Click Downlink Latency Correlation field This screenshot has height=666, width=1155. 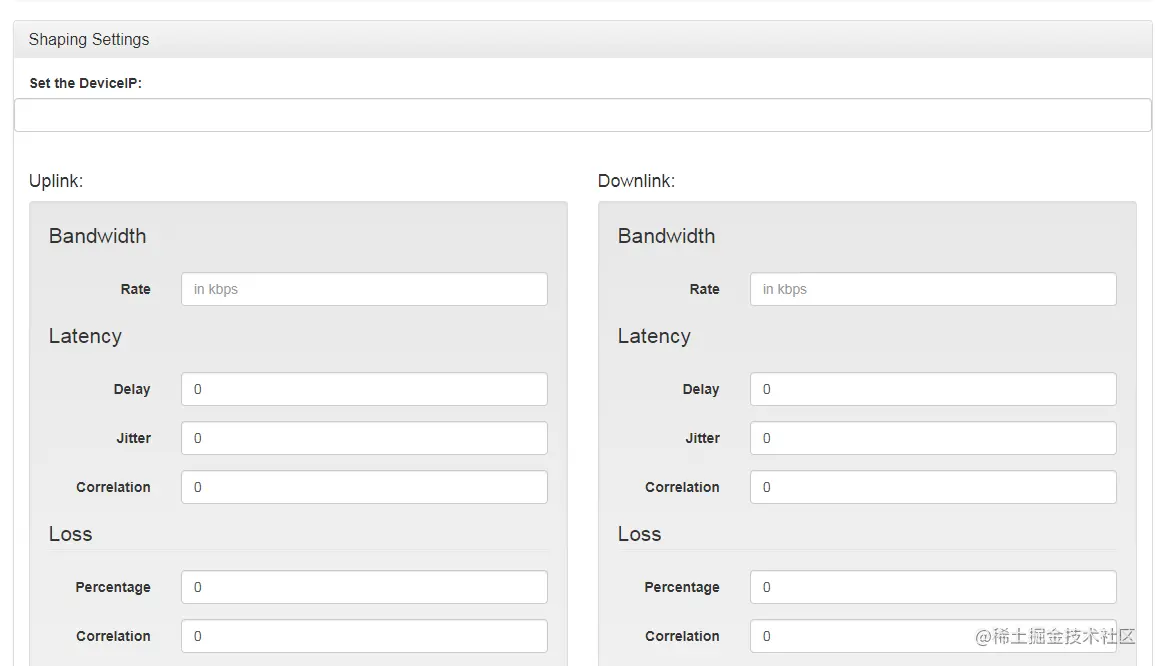pos(932,487)
